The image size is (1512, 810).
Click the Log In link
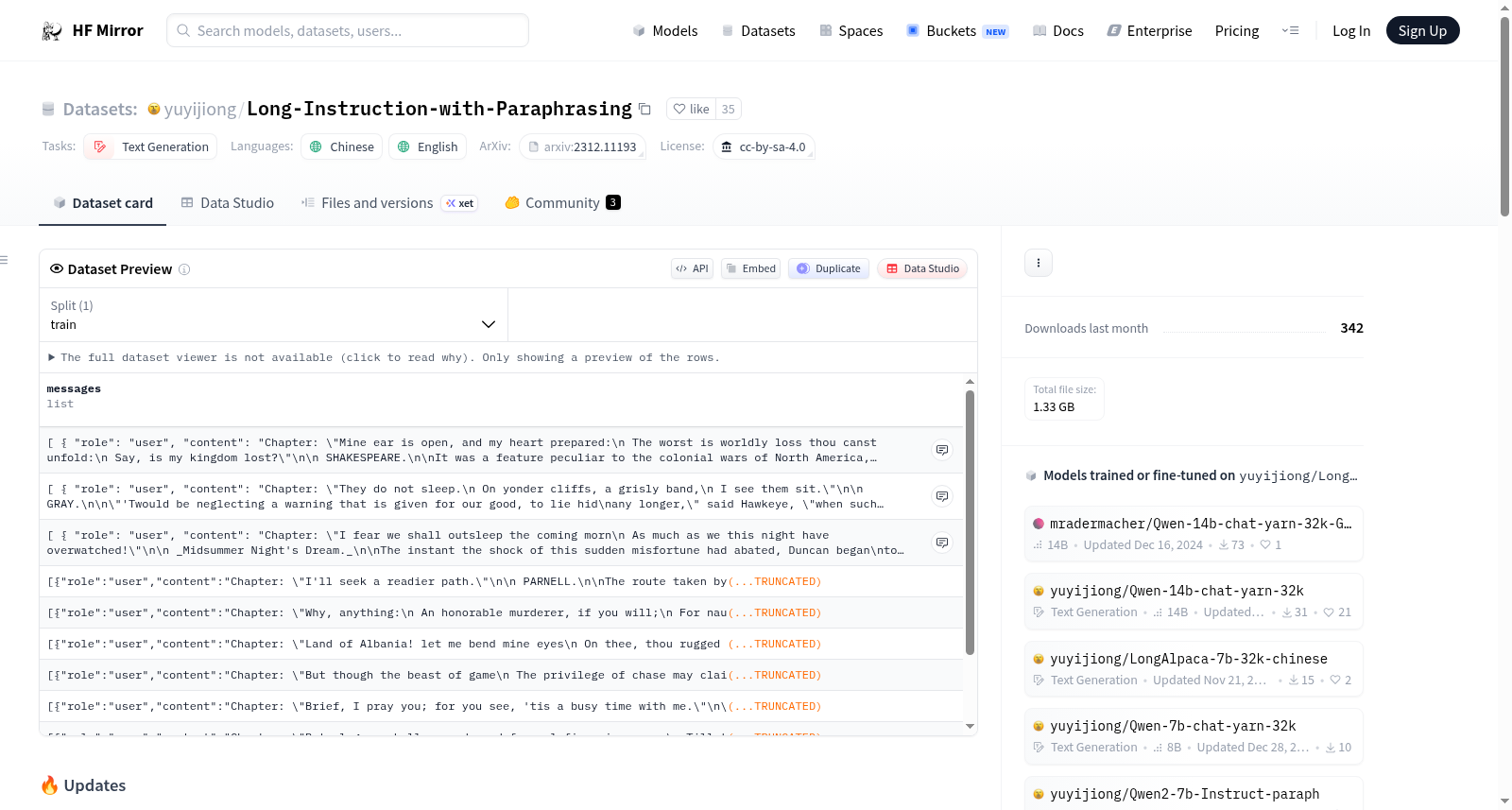click(x=1351, y=31)
